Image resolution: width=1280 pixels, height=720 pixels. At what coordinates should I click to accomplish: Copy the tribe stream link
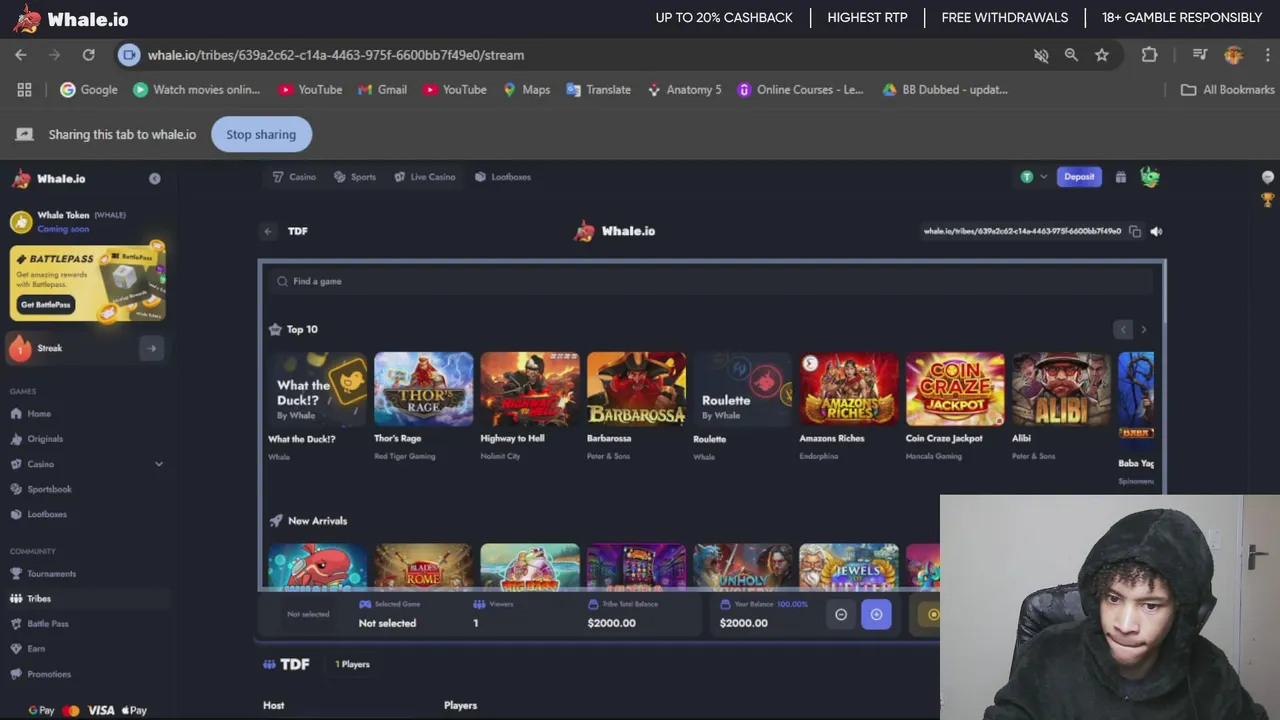coord(1135,231)
